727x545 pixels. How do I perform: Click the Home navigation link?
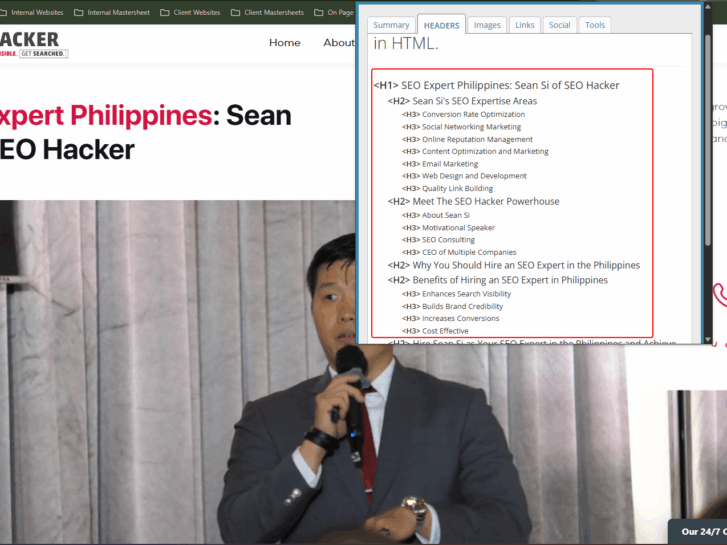pyautogui.click(x=285, y=43)
